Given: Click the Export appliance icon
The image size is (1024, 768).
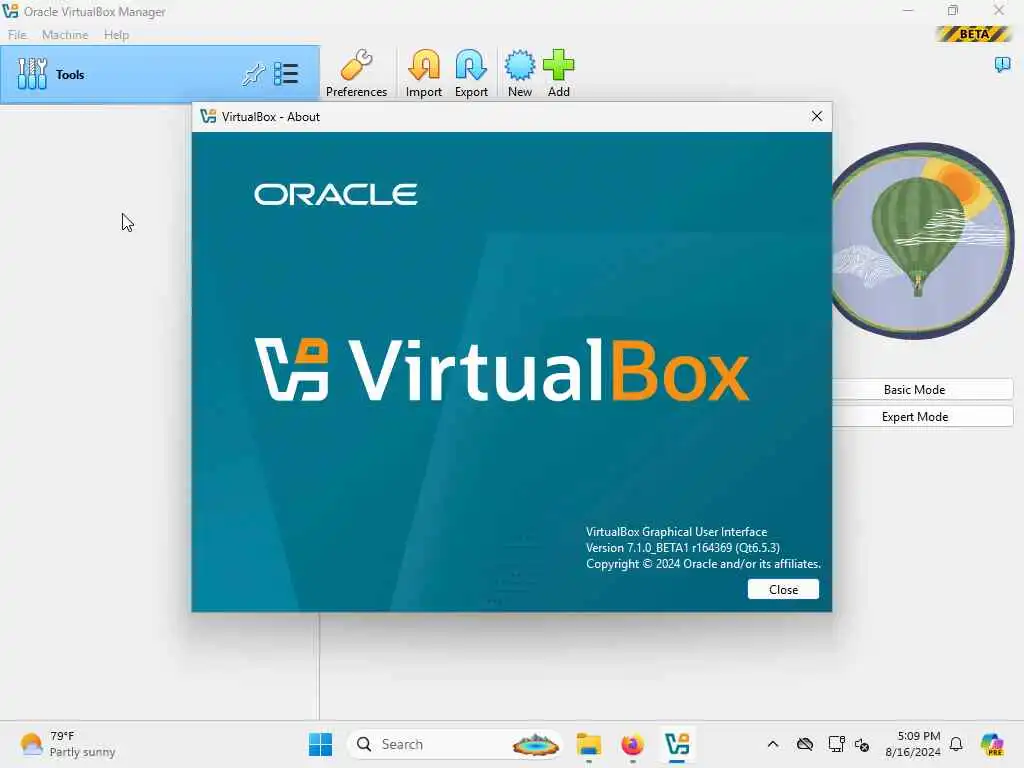Looking at the screenshot, I should [x=471, y=73].
